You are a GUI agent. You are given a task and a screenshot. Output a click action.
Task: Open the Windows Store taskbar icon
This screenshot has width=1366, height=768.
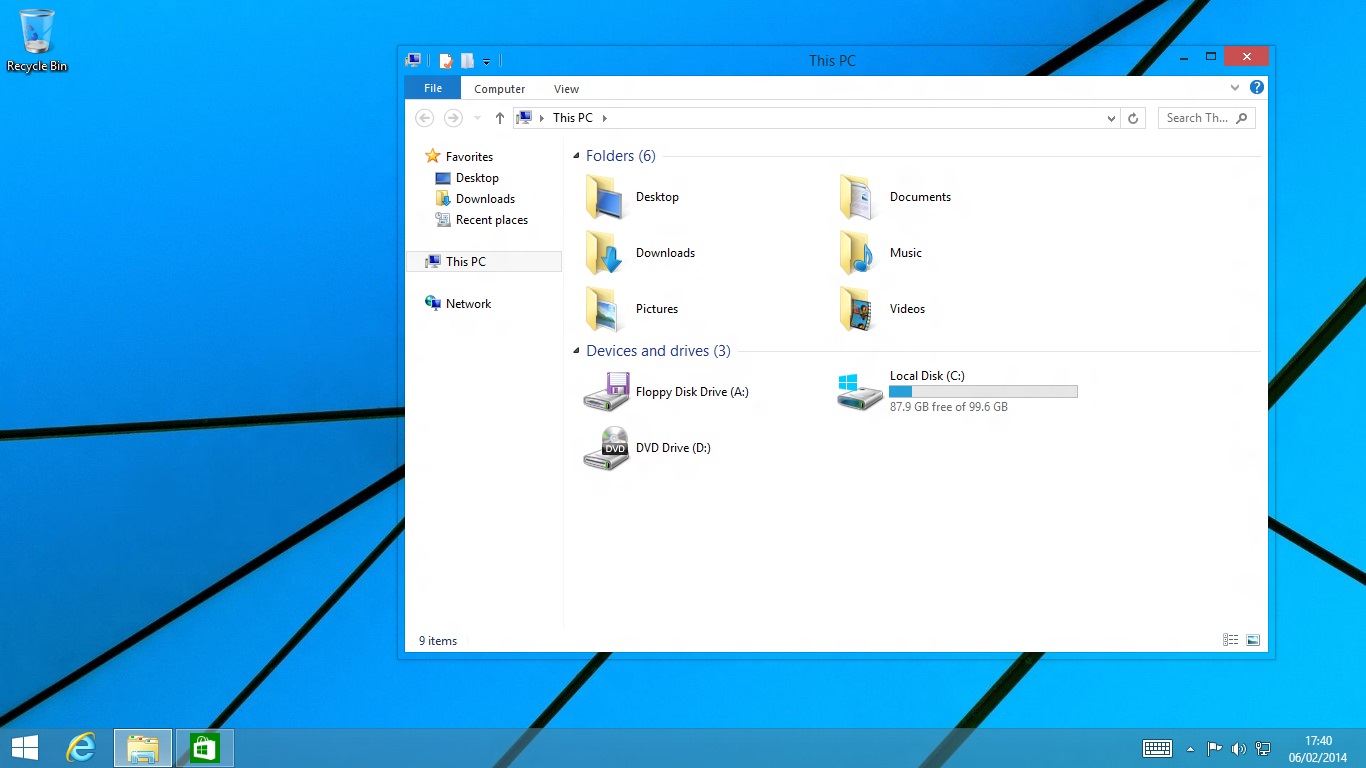click(x=205, y=748)
